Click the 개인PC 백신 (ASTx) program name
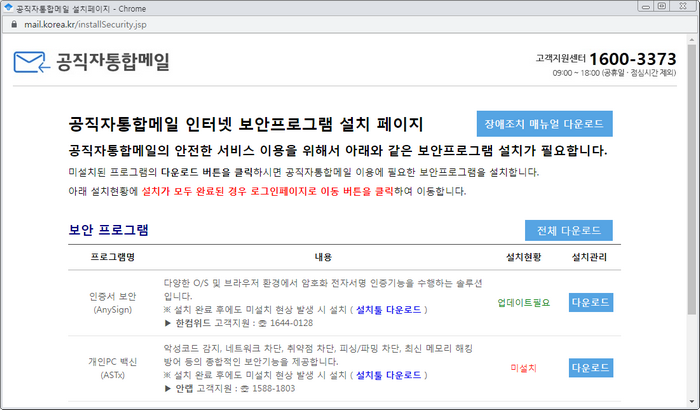Viewport: 700px width, 410px height. click(x=112, y=368)
